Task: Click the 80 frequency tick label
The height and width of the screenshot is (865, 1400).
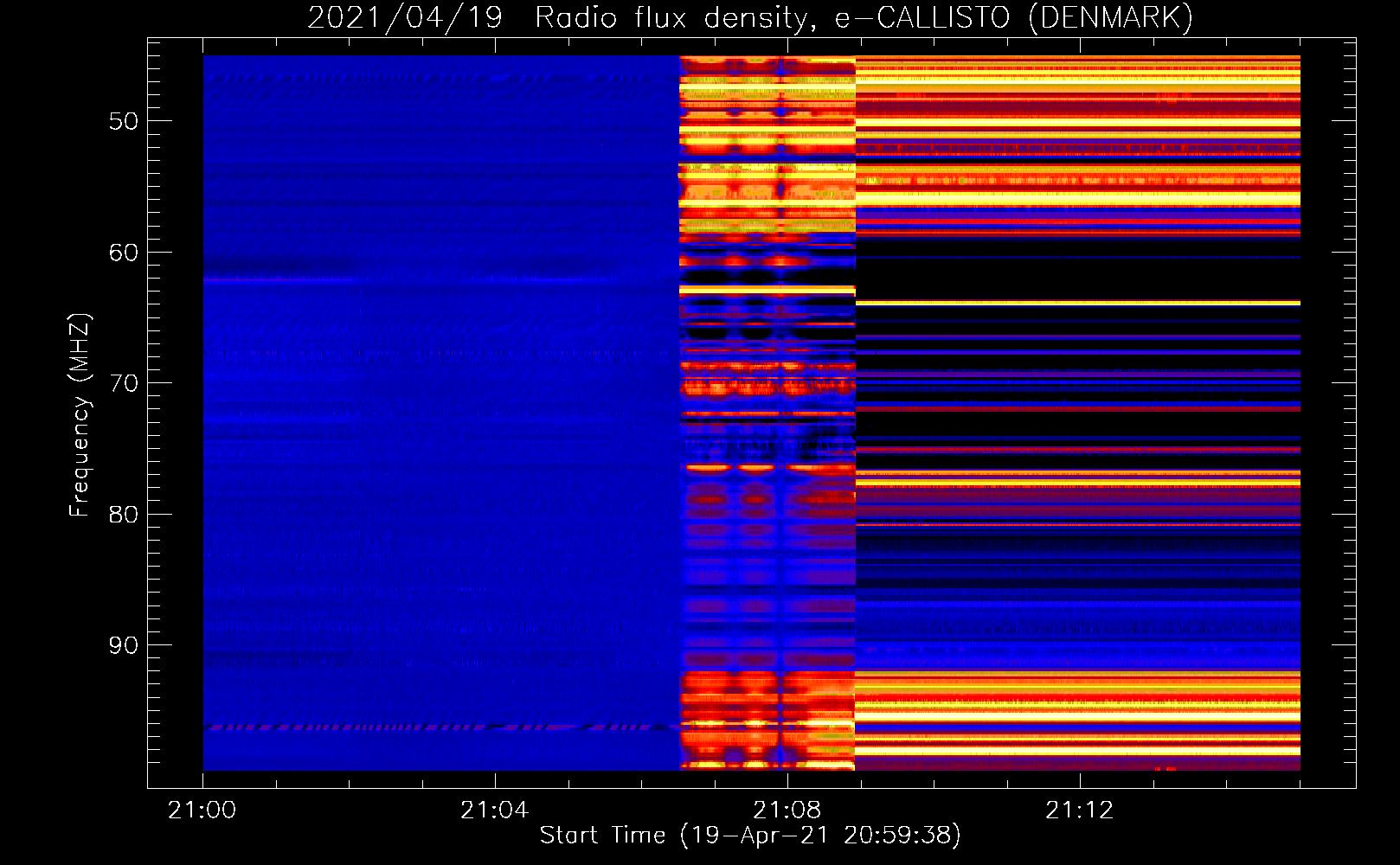Action: point(124,515)
